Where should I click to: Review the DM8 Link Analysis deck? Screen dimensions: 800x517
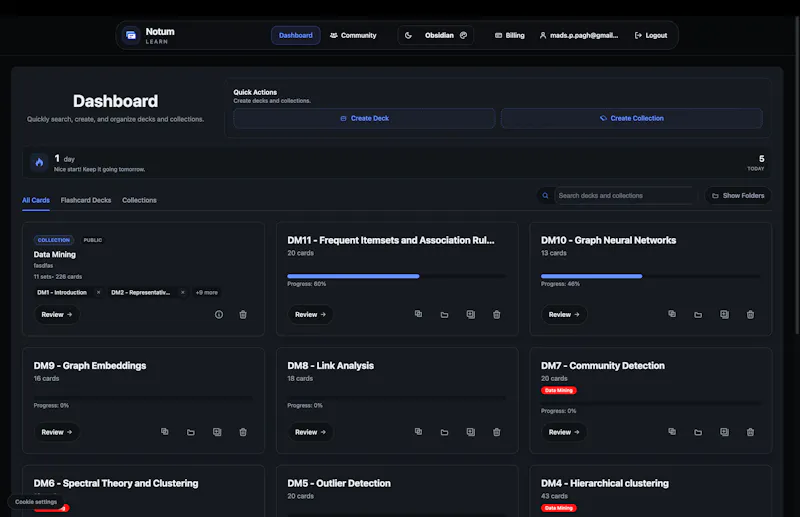click(310, 432)
